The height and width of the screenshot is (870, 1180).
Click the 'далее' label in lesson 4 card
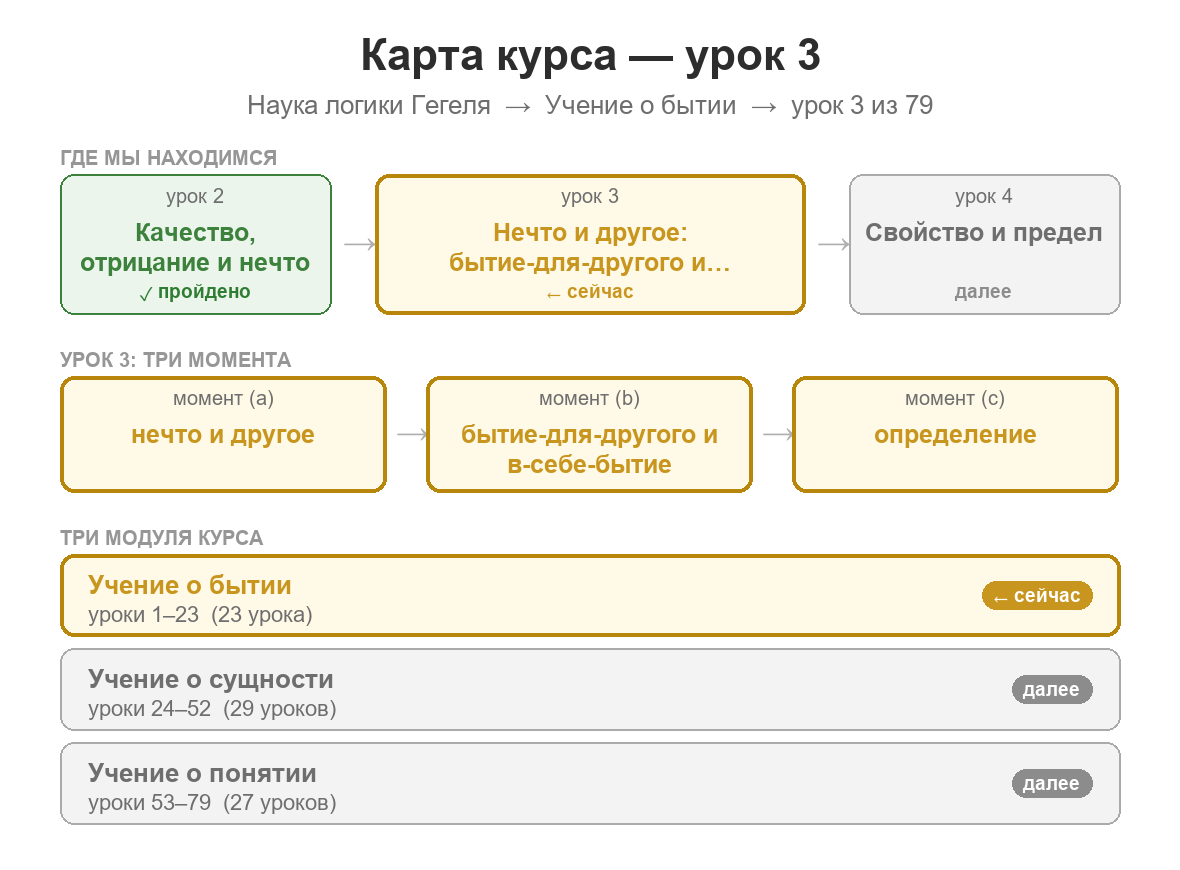[983, 292]
